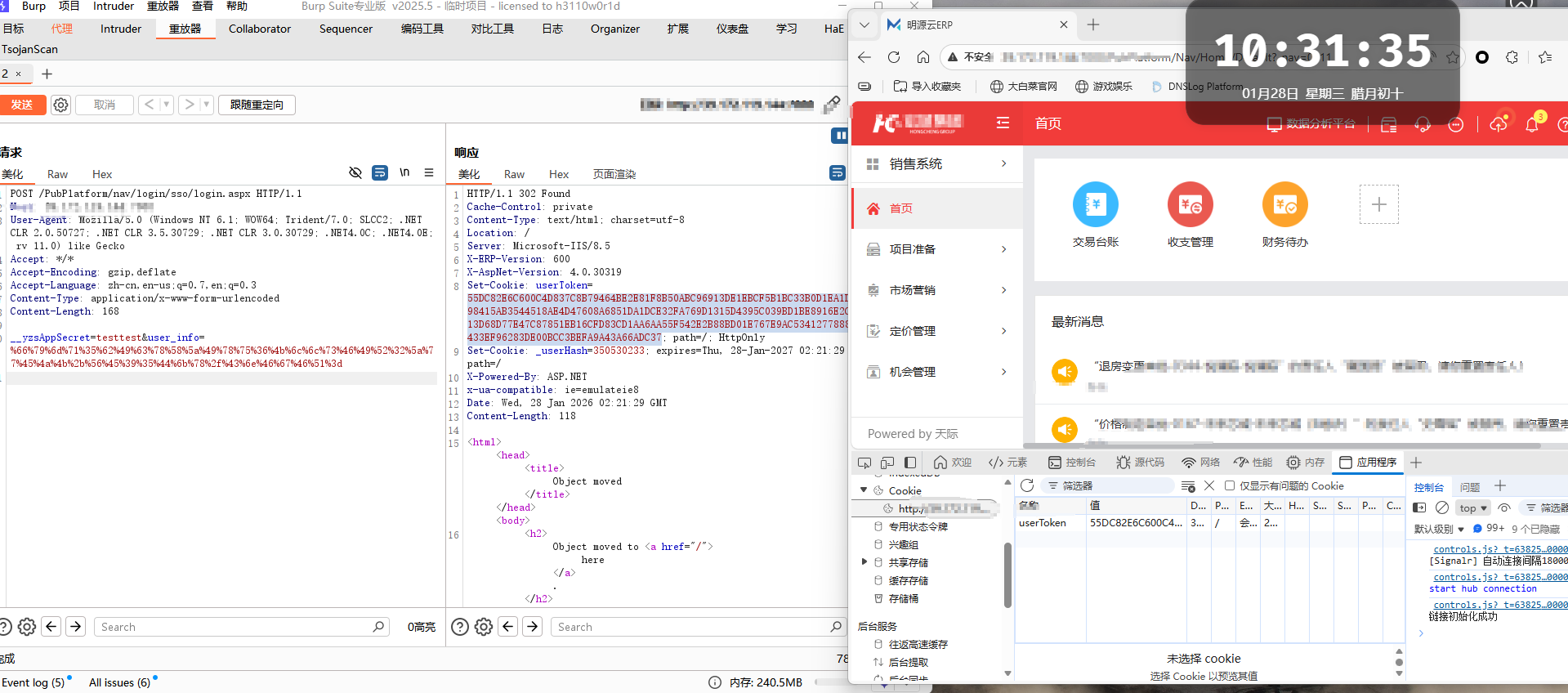Open DNSLog Platform bookmark
Screen dimensions: 1568x693
(x=1197, y=86)
